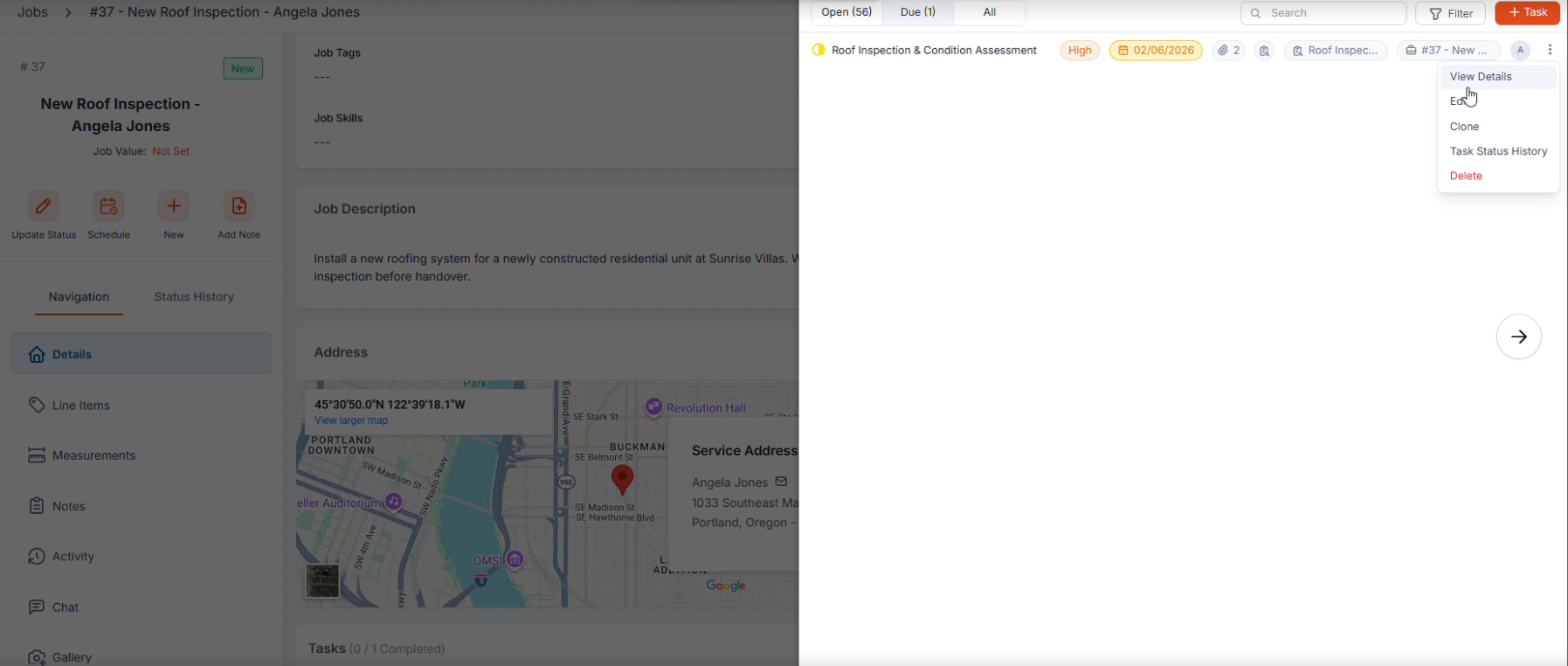The width and height of the screenshot is (1568, 666).
Task: Click the Update Status pencil icon
Action: (x=43, y=207)
